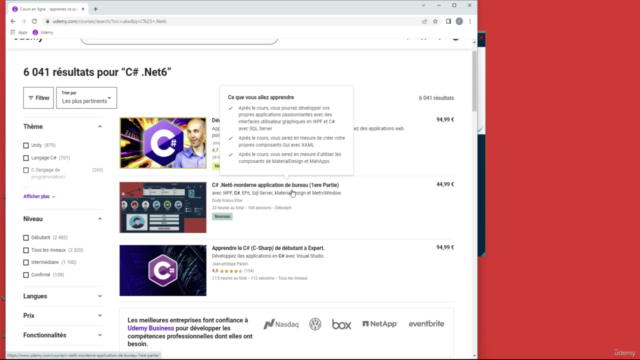640x360 pixels.
Task: Open the C# .Net6 bureau course thumbnail
Action: click(163, 207)
